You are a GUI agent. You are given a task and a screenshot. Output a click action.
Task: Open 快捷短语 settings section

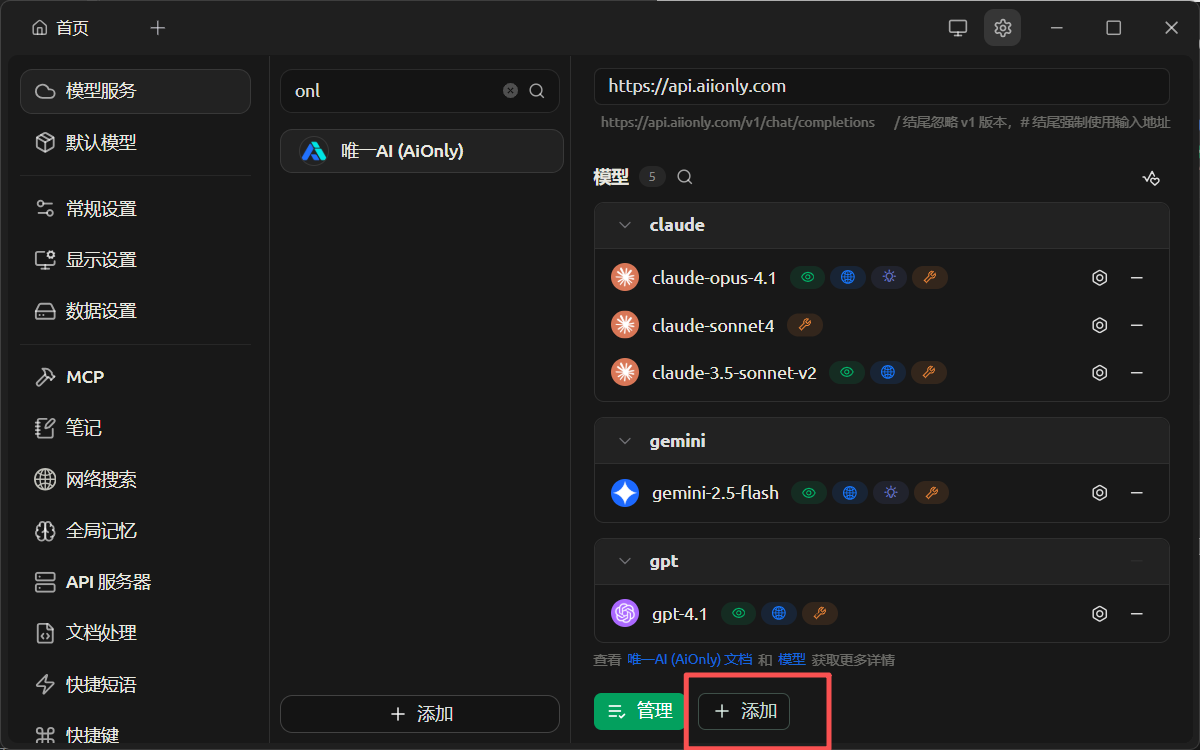(x=135, y=685)
